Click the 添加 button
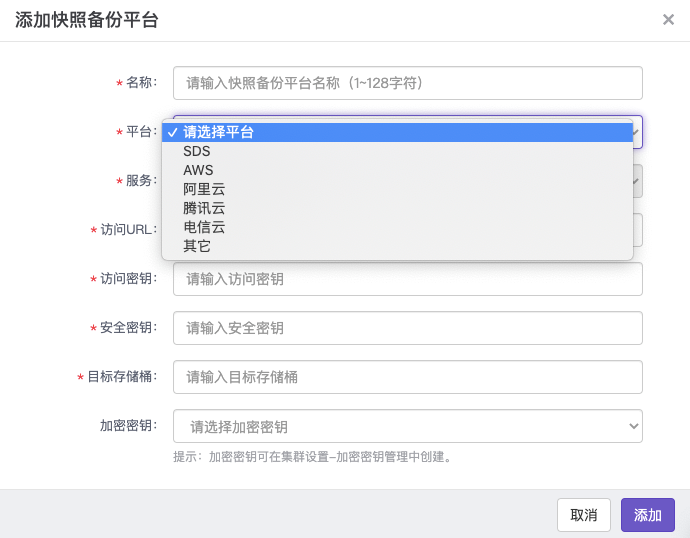The image size is (690, 538). tap(648, 515)
